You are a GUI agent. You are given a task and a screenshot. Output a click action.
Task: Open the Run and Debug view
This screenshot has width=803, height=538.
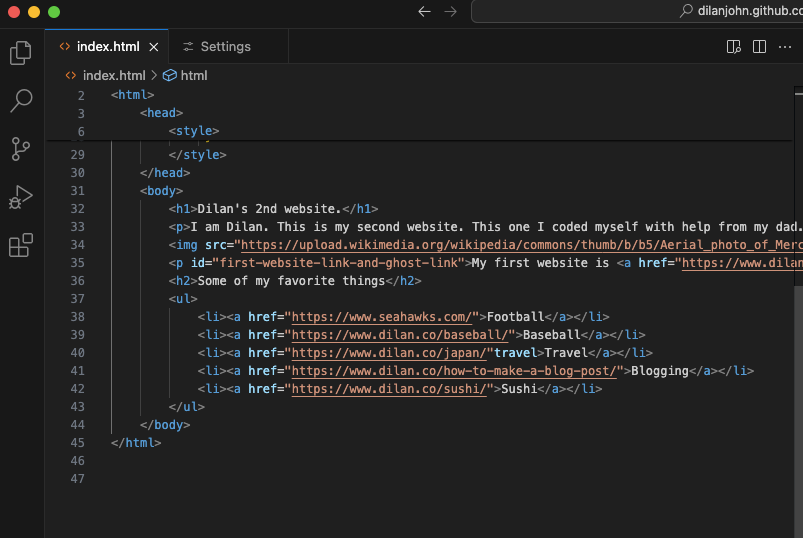tap(21, 197)
